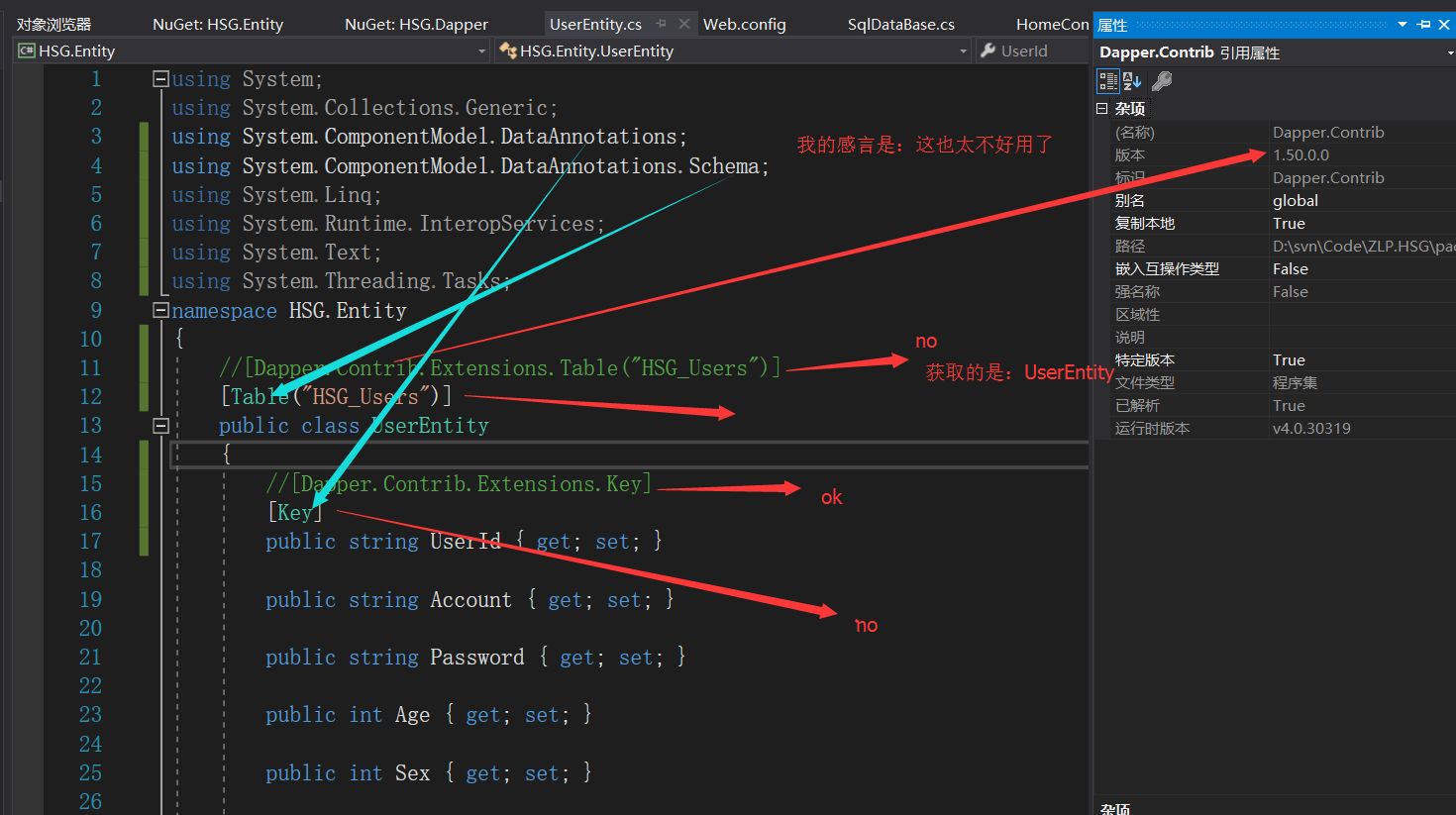Screen dimensions: 1456x815
Task: Click the 运行时版本 value v4.0.30319
Action: point(1311,428)
